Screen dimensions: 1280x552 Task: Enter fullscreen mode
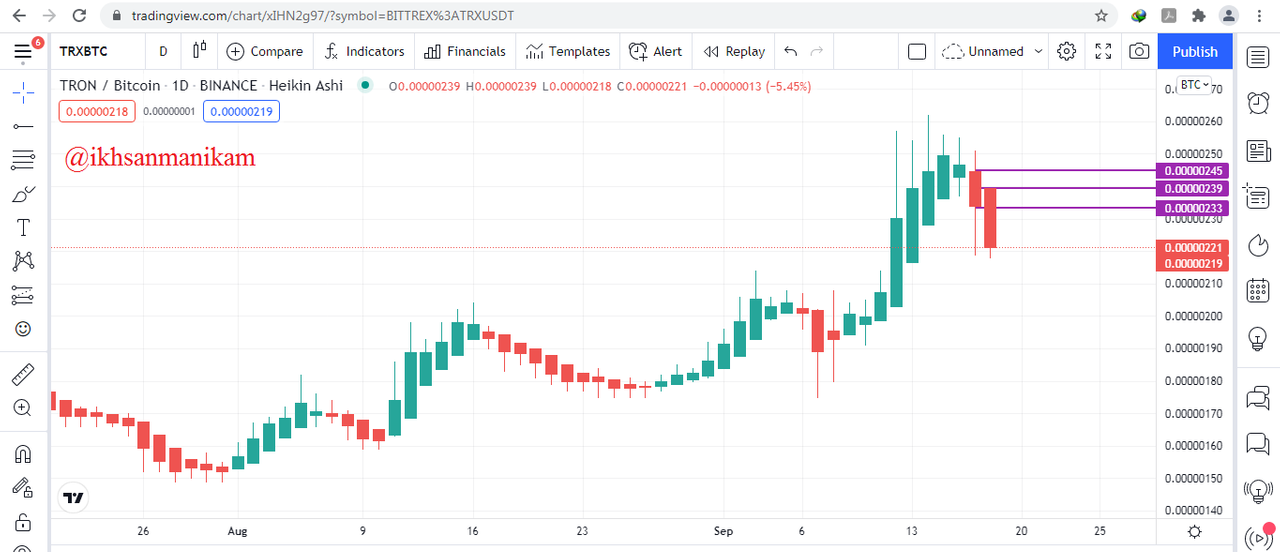[1103, 51]
